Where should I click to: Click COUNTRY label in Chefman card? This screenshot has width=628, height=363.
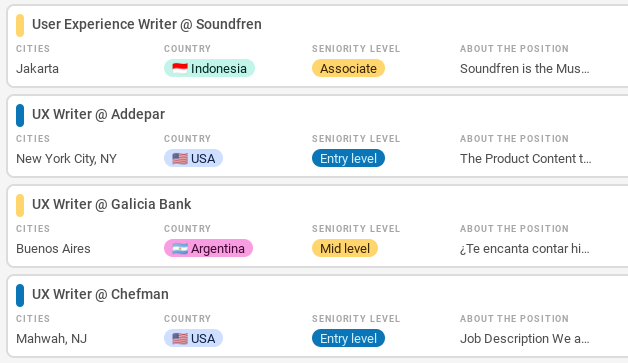[187, 319]
